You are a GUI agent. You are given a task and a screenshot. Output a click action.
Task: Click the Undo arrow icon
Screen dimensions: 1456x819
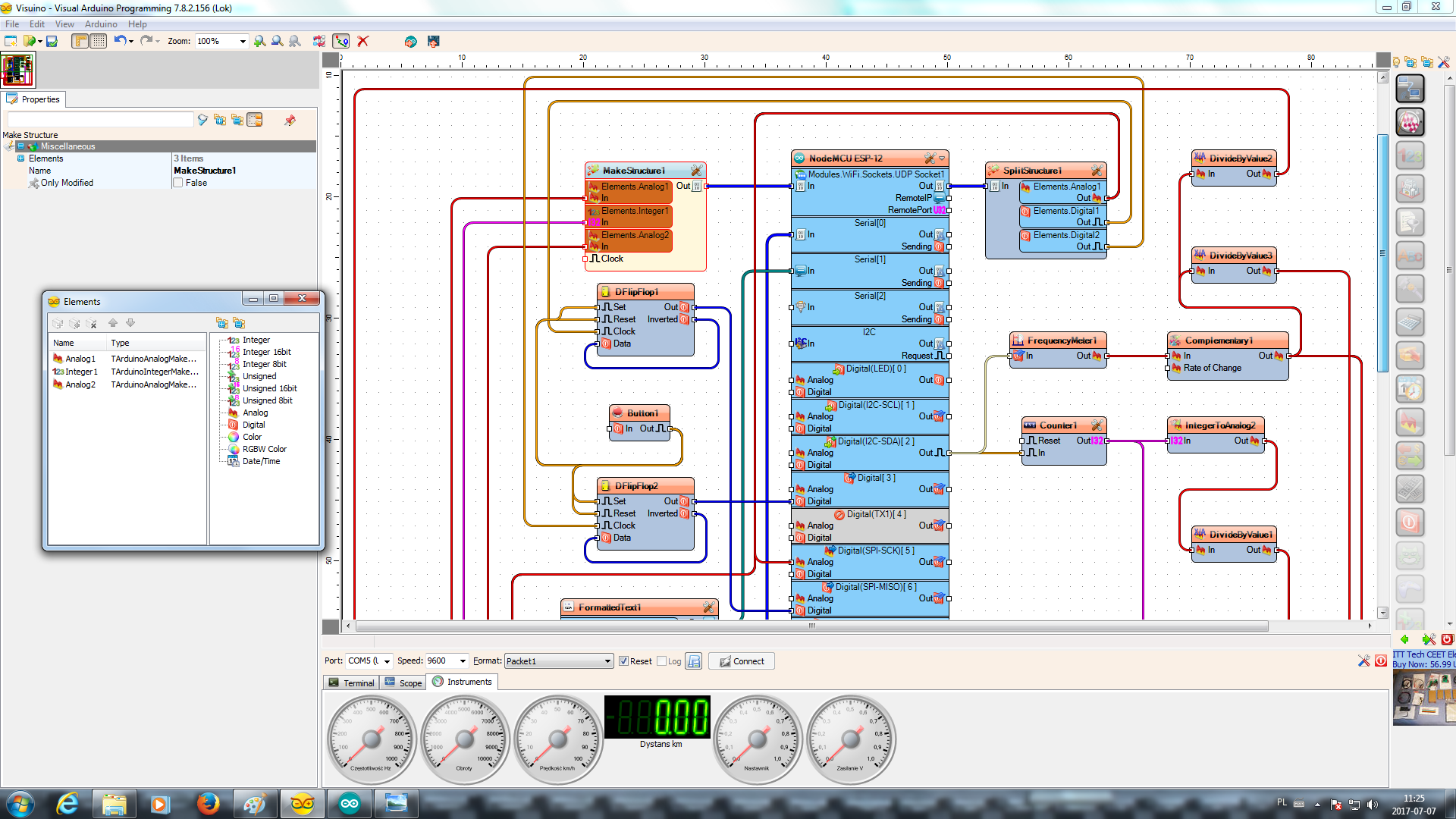click(120, 41)
